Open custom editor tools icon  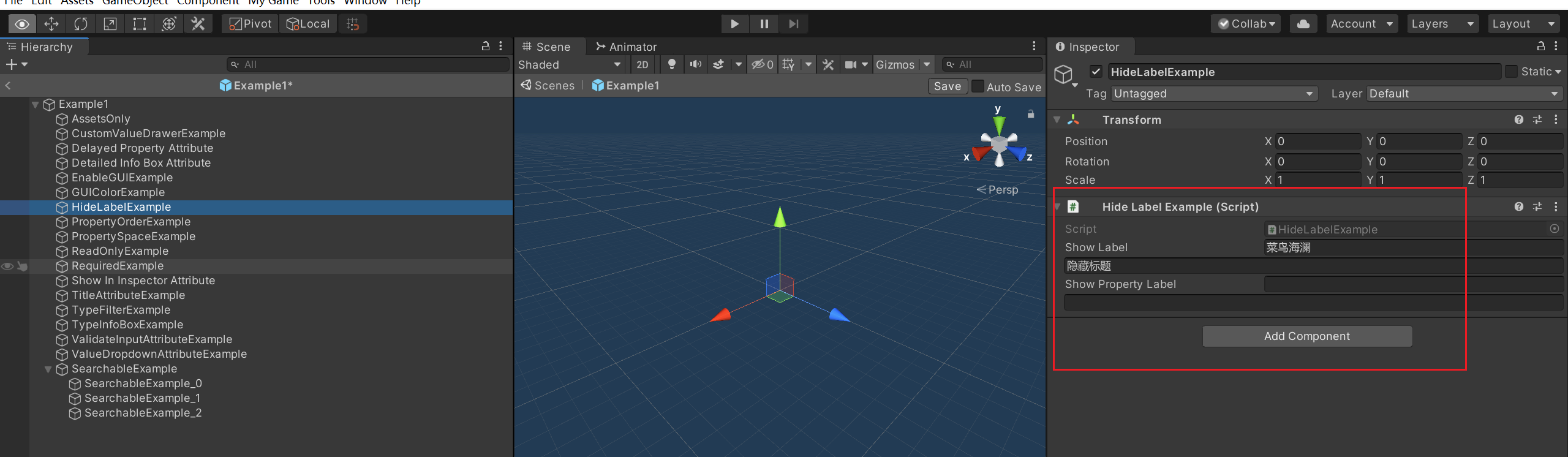pyautogui.click(x=198, y=24)
